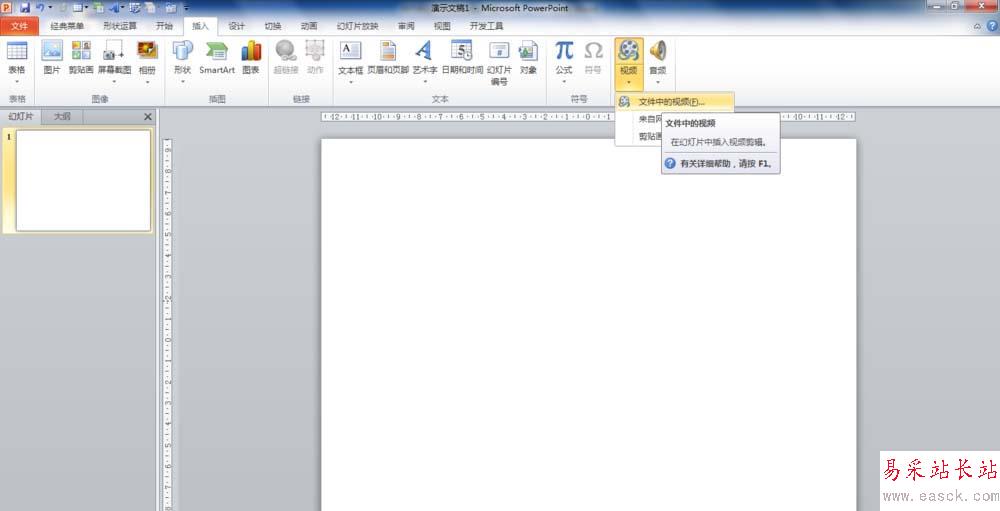Click the PowerPoint application icon
The width and height of the screenshot is (1000, 511).
click(6, 8)
